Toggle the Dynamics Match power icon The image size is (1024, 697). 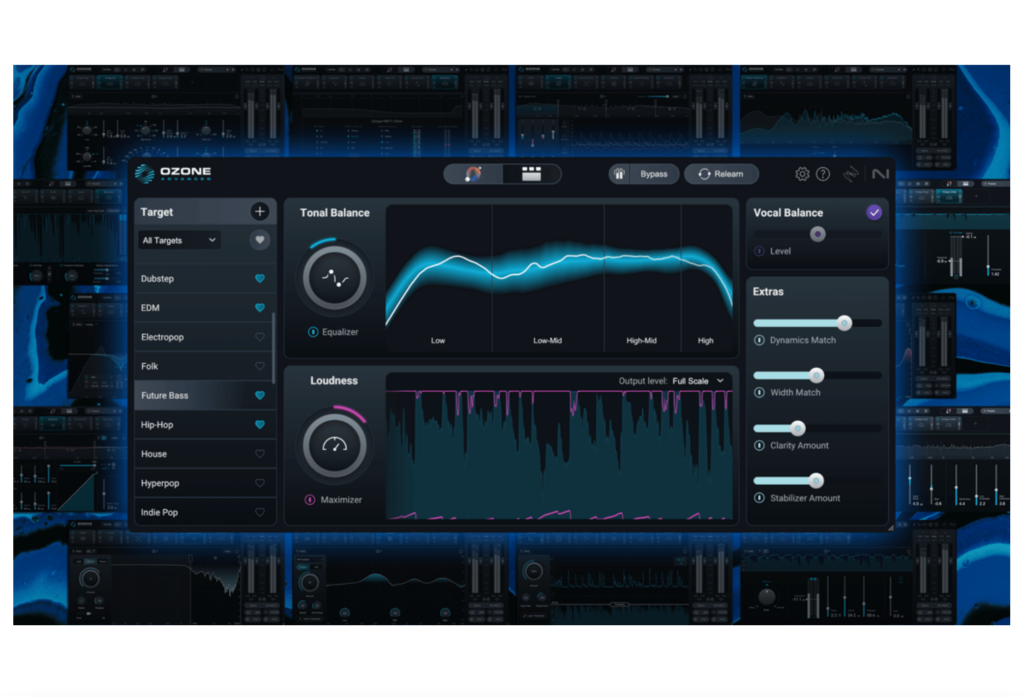tap(760, 340)
